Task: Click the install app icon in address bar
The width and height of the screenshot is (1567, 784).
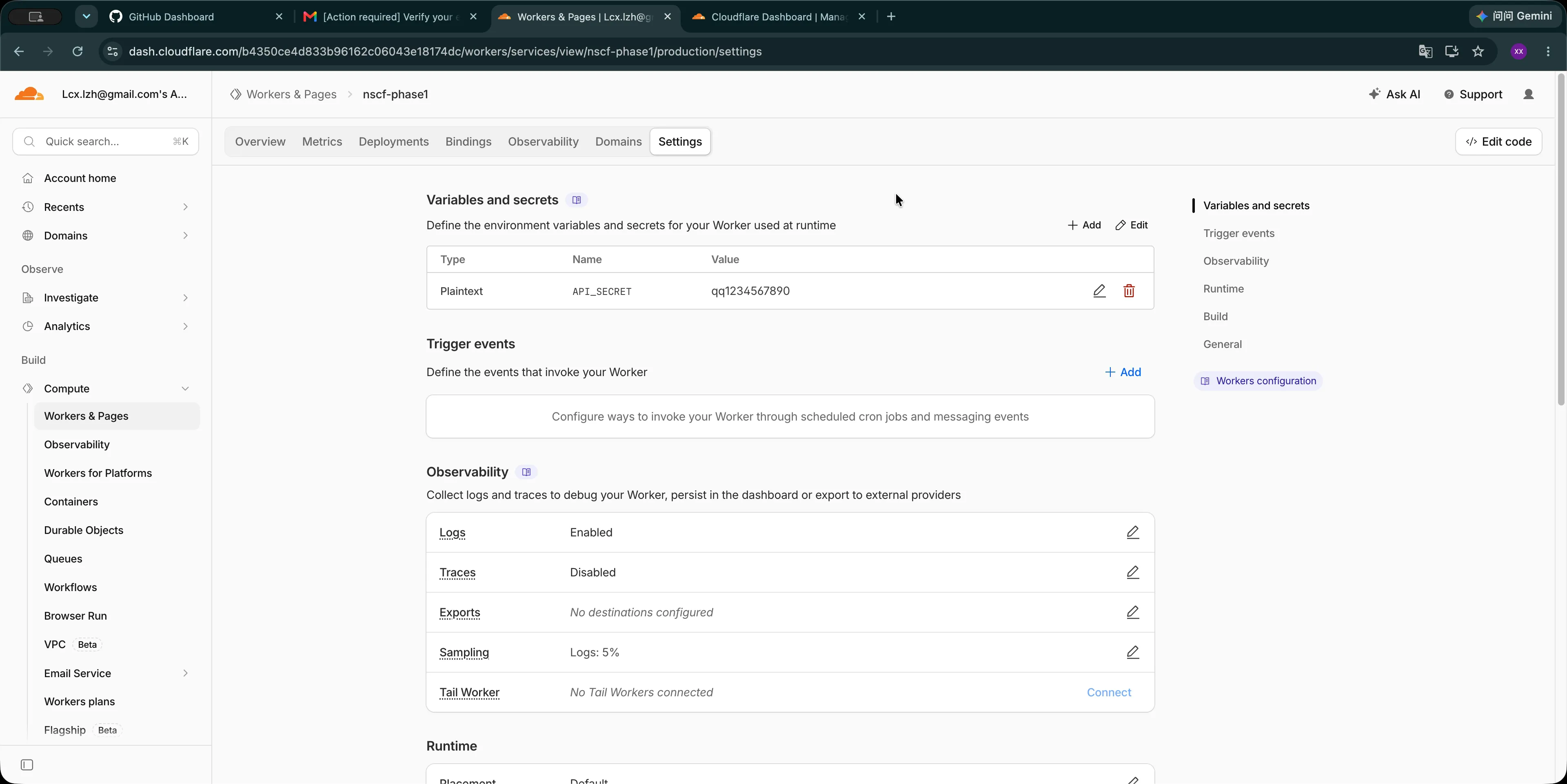Action: point(1452,51)
